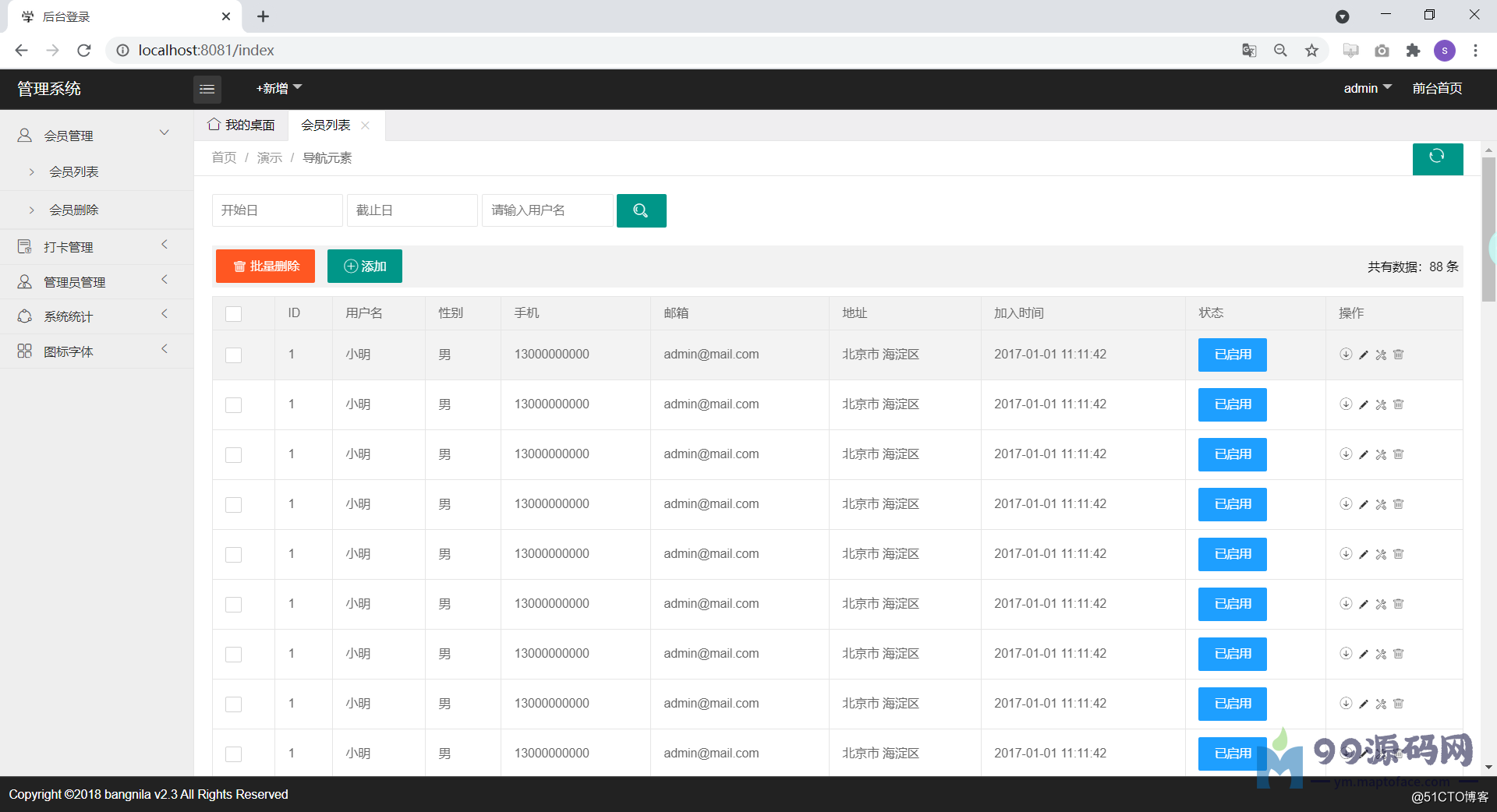Click the trash icon in the fifth table row
This screenshot has height=812, width=1497.
[x=1399, y=554]
